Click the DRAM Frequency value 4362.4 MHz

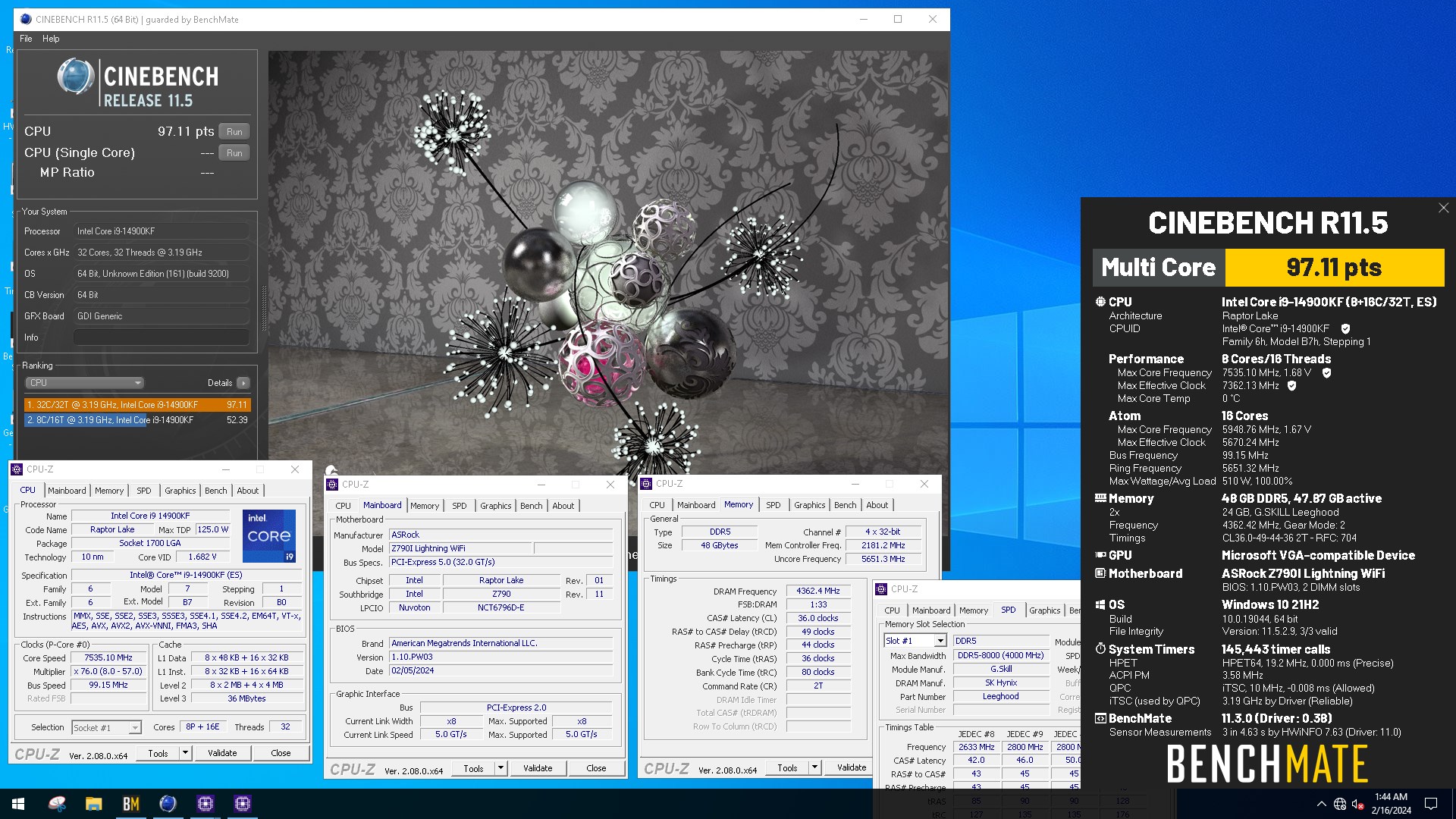(818, 591)
